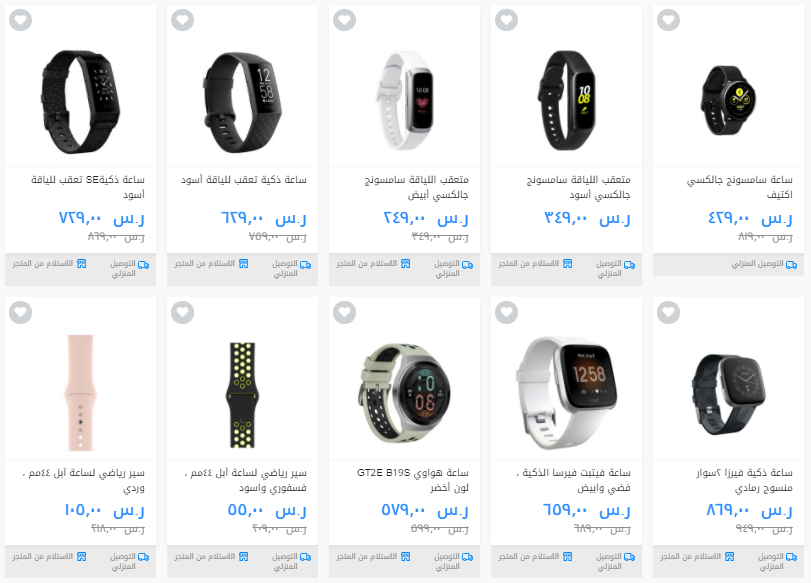Click heart icon on black fitness tracker SE
Screen dimensions: 811x583
tap(21, 20)
